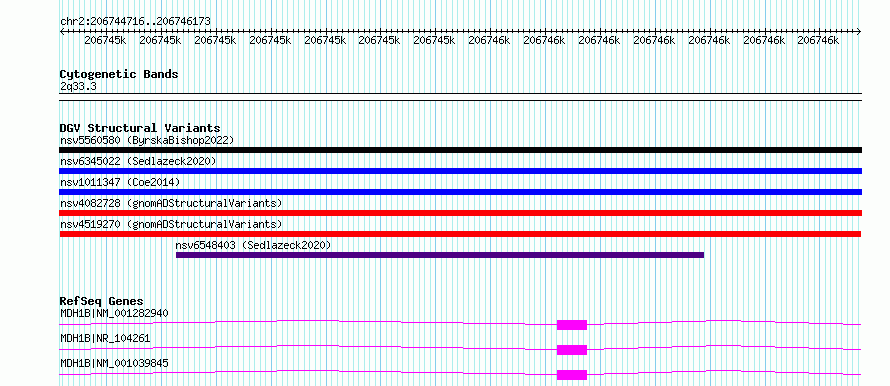Viewport: 890px width, 386px height.
Task: Select the MDH1B|NM_001039845 magenta exon box
Action: (x=572, y=375)
